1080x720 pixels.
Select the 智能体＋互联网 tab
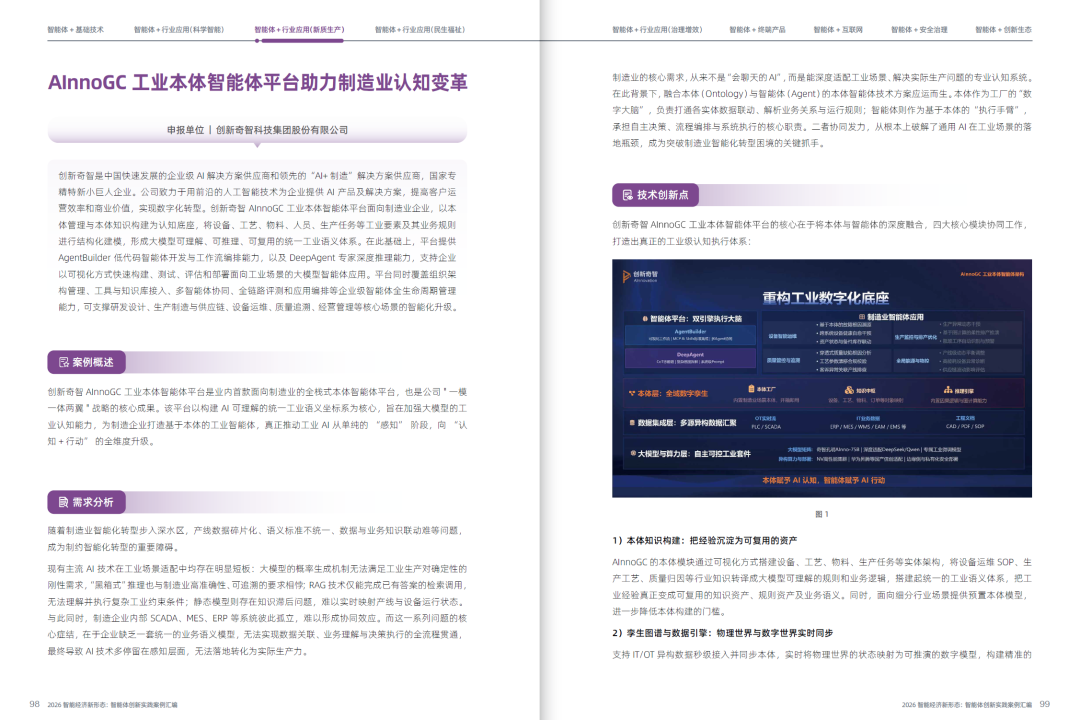click(x=838, y=30)
